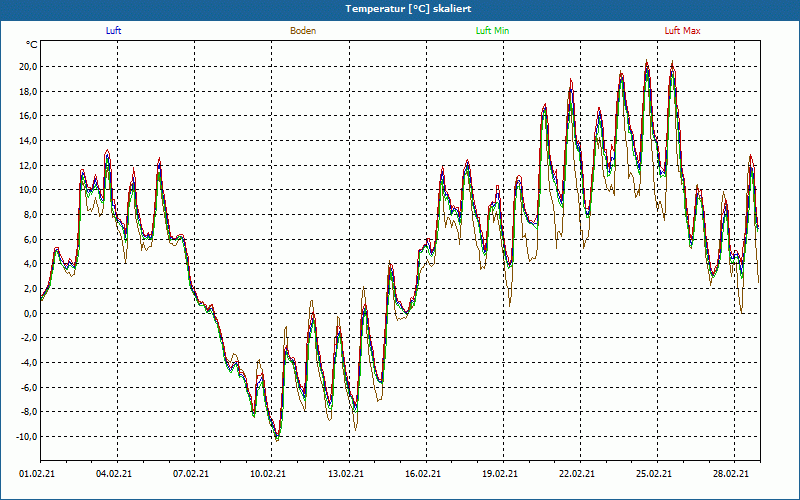
Task: Click the °C axis unit label
Action: coord(32,45)
